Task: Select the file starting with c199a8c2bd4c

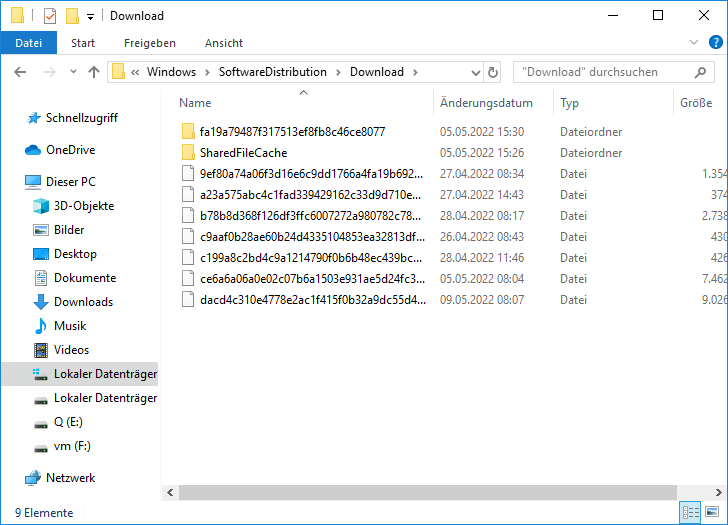Action: coord(311,258)
